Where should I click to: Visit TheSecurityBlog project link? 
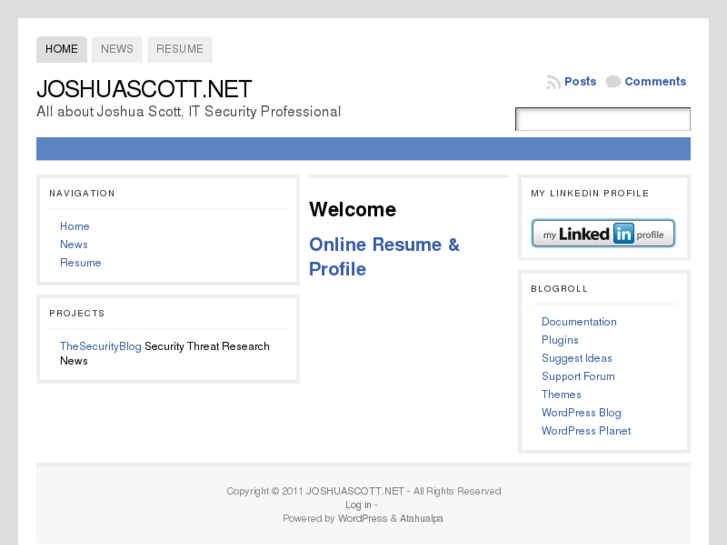pos(101,346)
